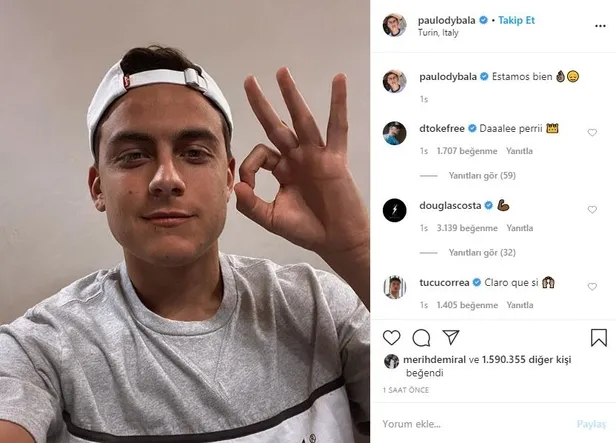Follow with Takip Et link
616x443 pixels.
pos(516,20)
